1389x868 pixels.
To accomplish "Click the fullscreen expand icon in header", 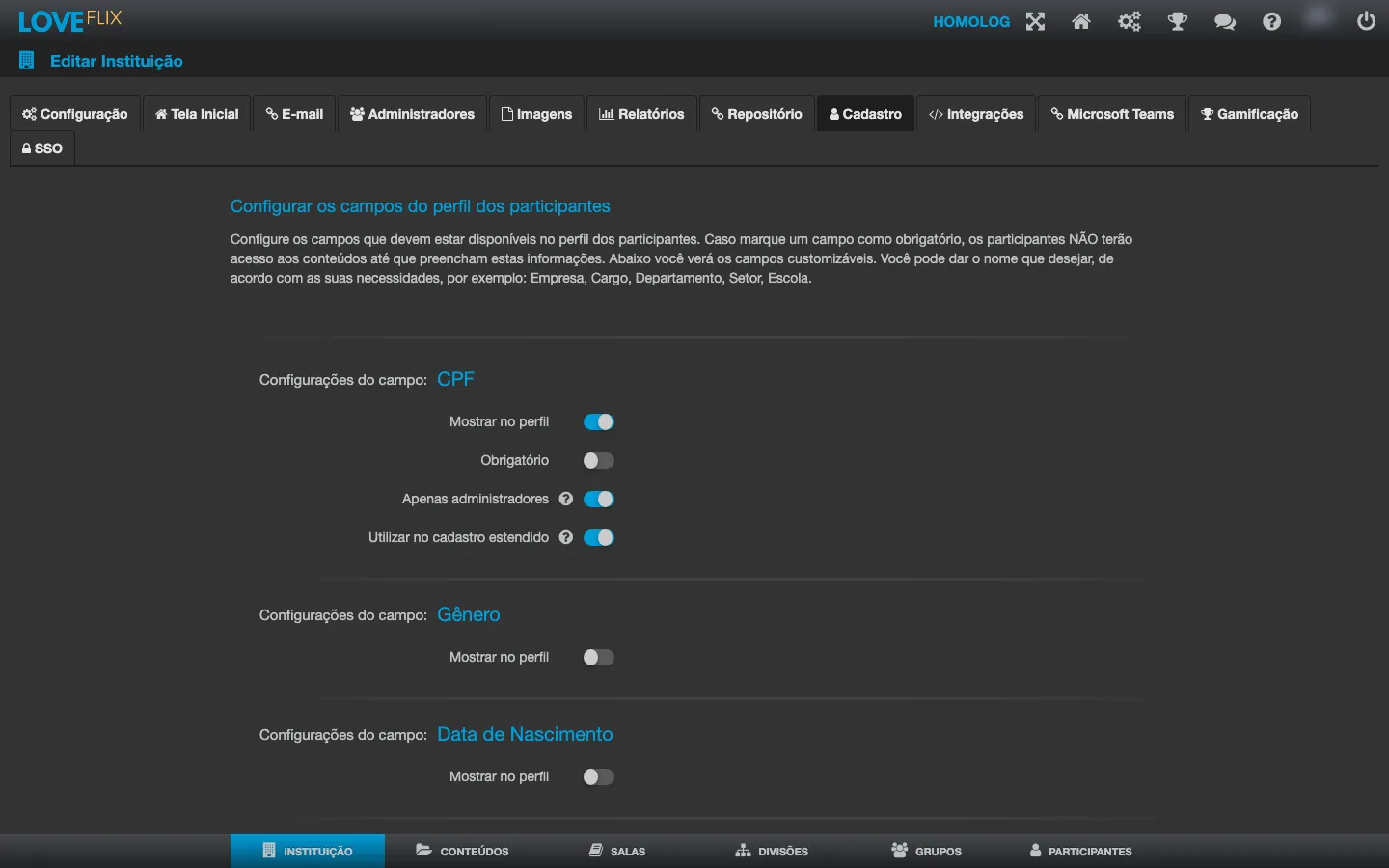I will [1035, 21].
